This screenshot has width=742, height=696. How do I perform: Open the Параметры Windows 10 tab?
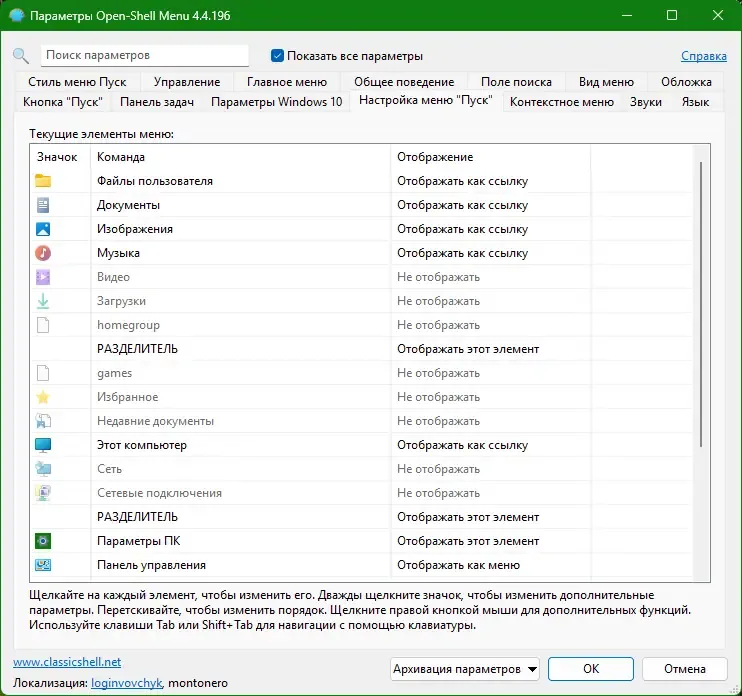tap(276, 102)
